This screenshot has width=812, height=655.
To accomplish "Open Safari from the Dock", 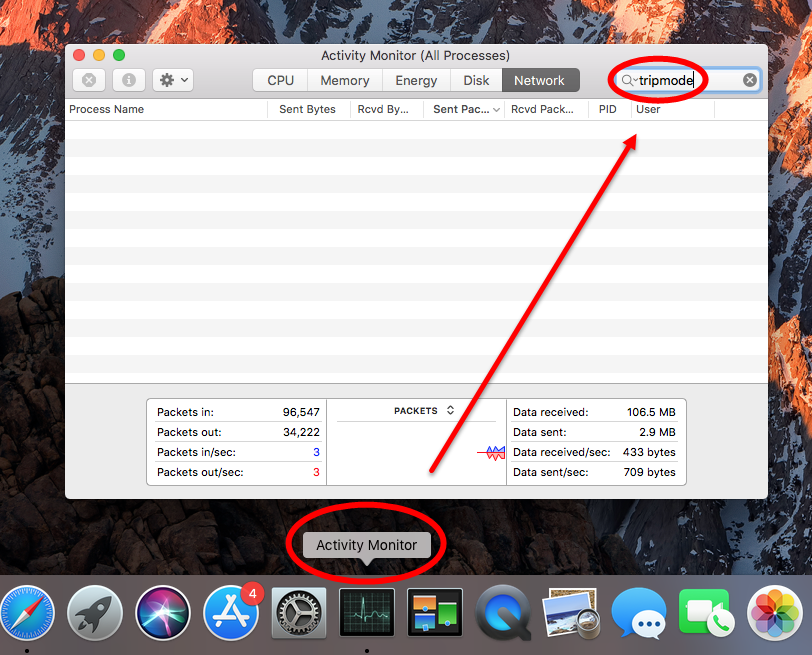I will 27,611.
